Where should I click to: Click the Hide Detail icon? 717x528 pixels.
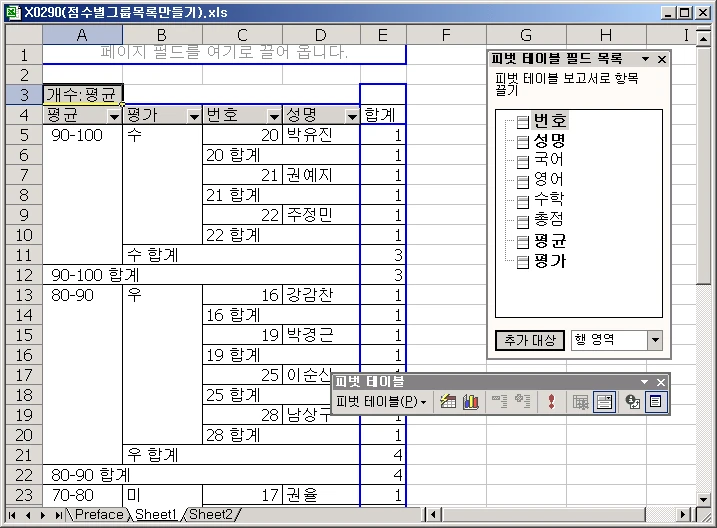(499, 402)
